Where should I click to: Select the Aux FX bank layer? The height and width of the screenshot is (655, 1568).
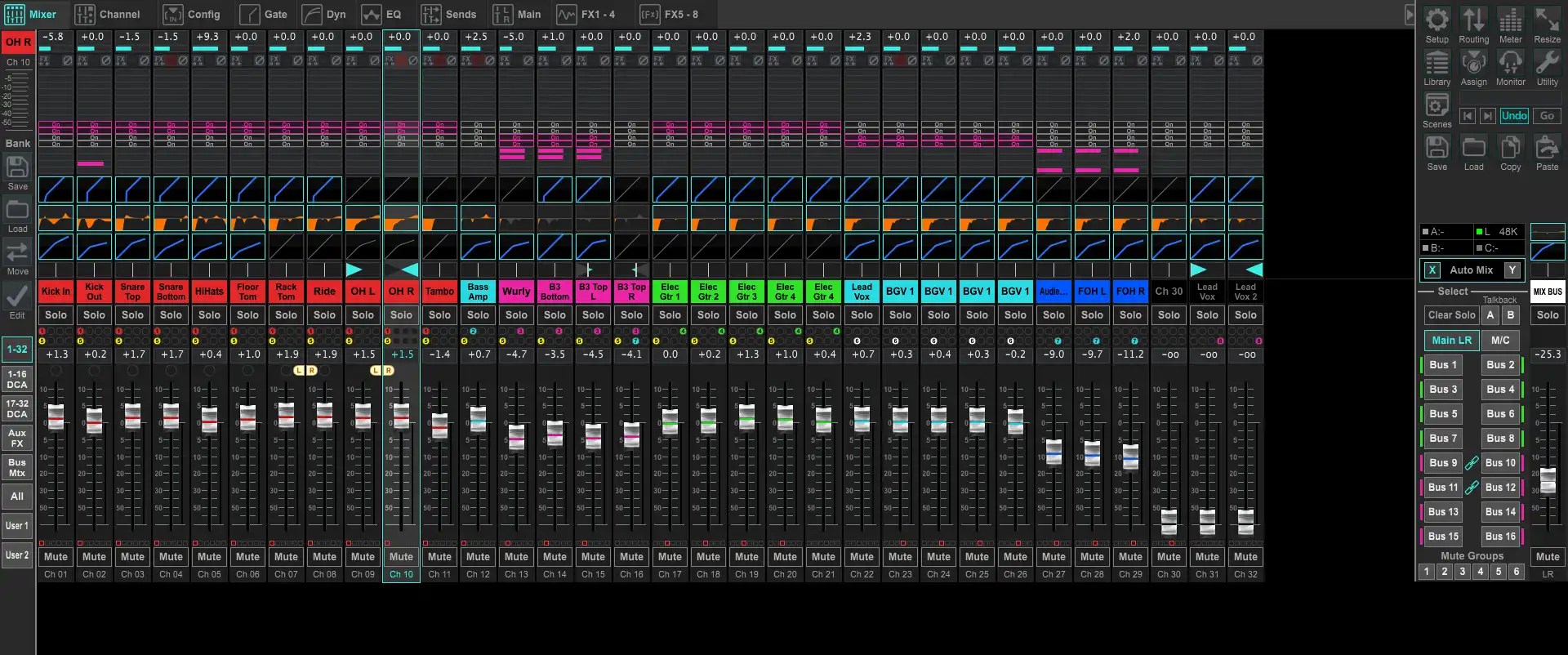tap(17, 439)
